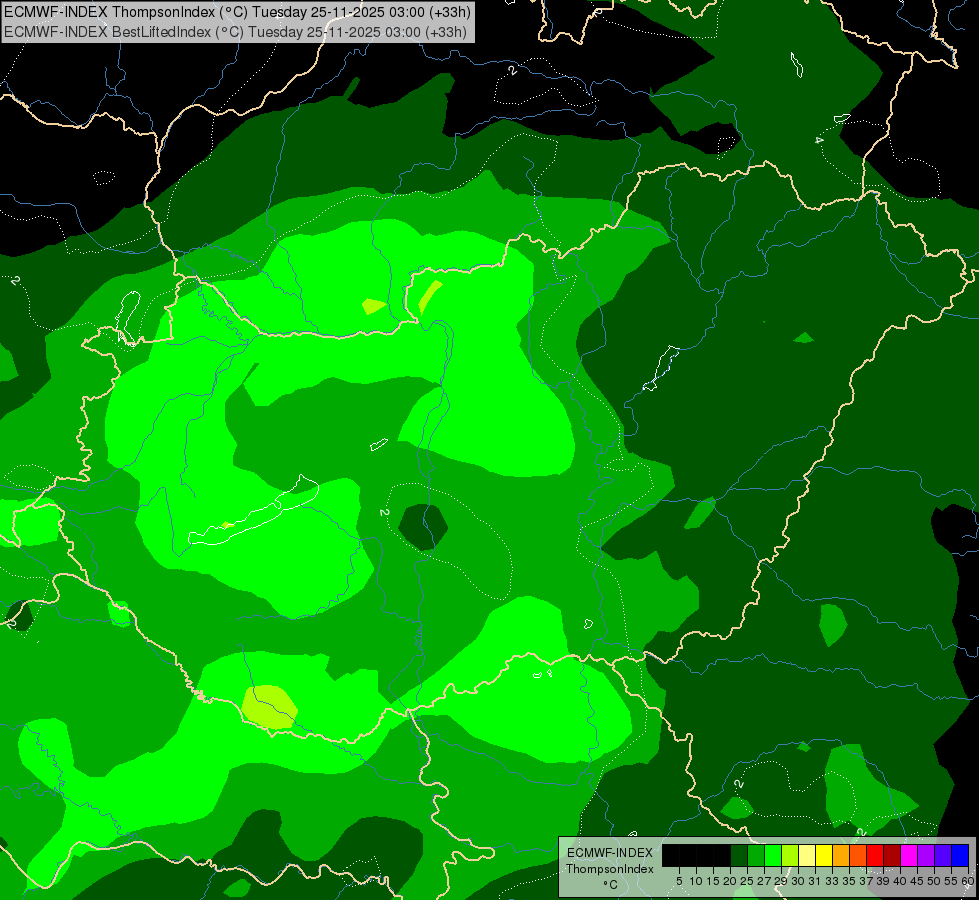This screenshot has width=979, height=900.
Task: Click the legend tick value 60
Action: tap(970, 881)
